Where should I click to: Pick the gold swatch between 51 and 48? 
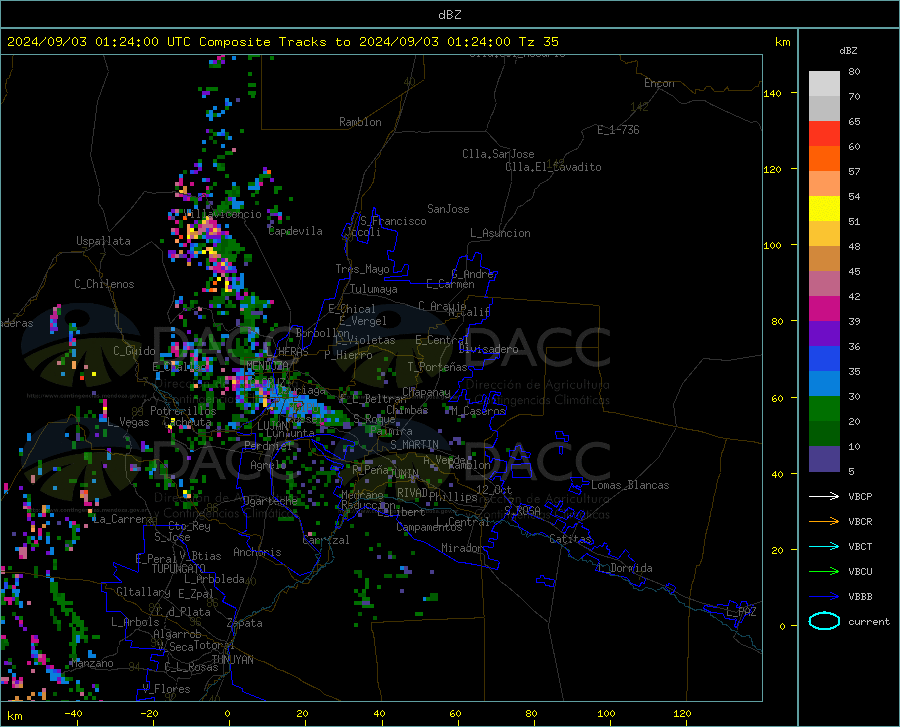824,234
